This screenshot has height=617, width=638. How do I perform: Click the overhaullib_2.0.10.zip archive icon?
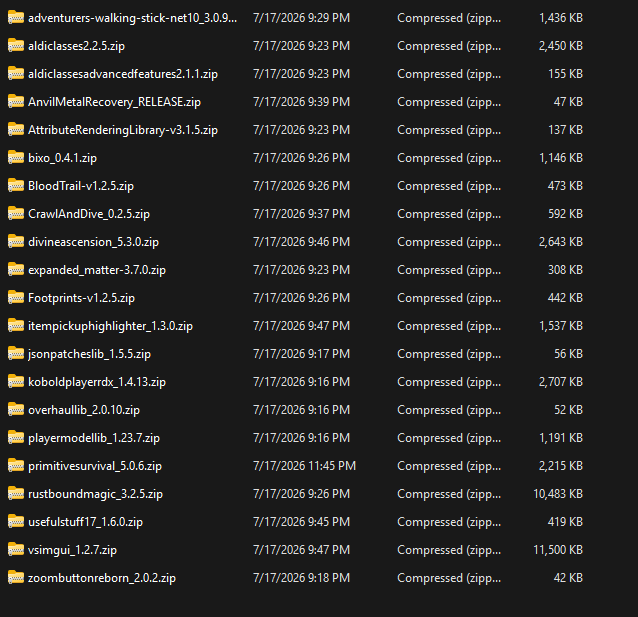pyautogui.click(x=16, y=409)
